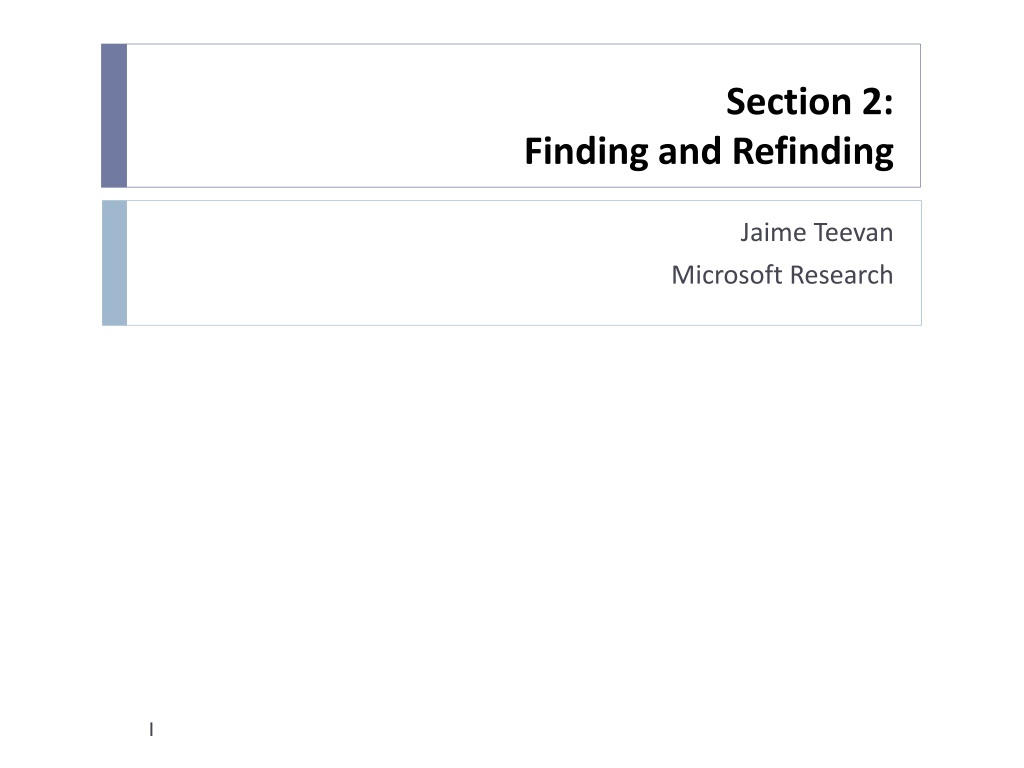Click the word "Finding" in the title
The height and width of the screenshot is (768, 1024).
(586, 152)
